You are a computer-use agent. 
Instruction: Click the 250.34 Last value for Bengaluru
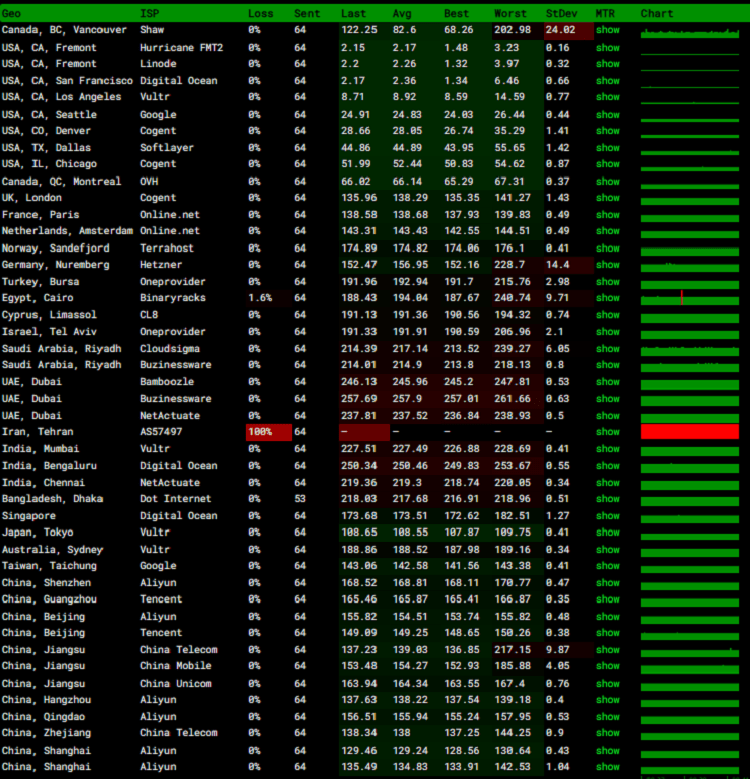(x=359, y=466)
